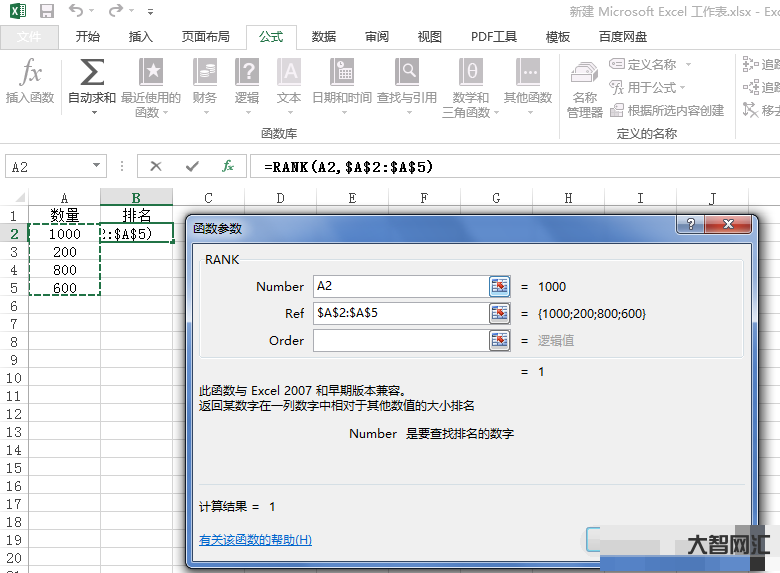Open the More Functions (其他函数) dropdown
The width and height of the screenshot is (780, 573).
point(528,80)
